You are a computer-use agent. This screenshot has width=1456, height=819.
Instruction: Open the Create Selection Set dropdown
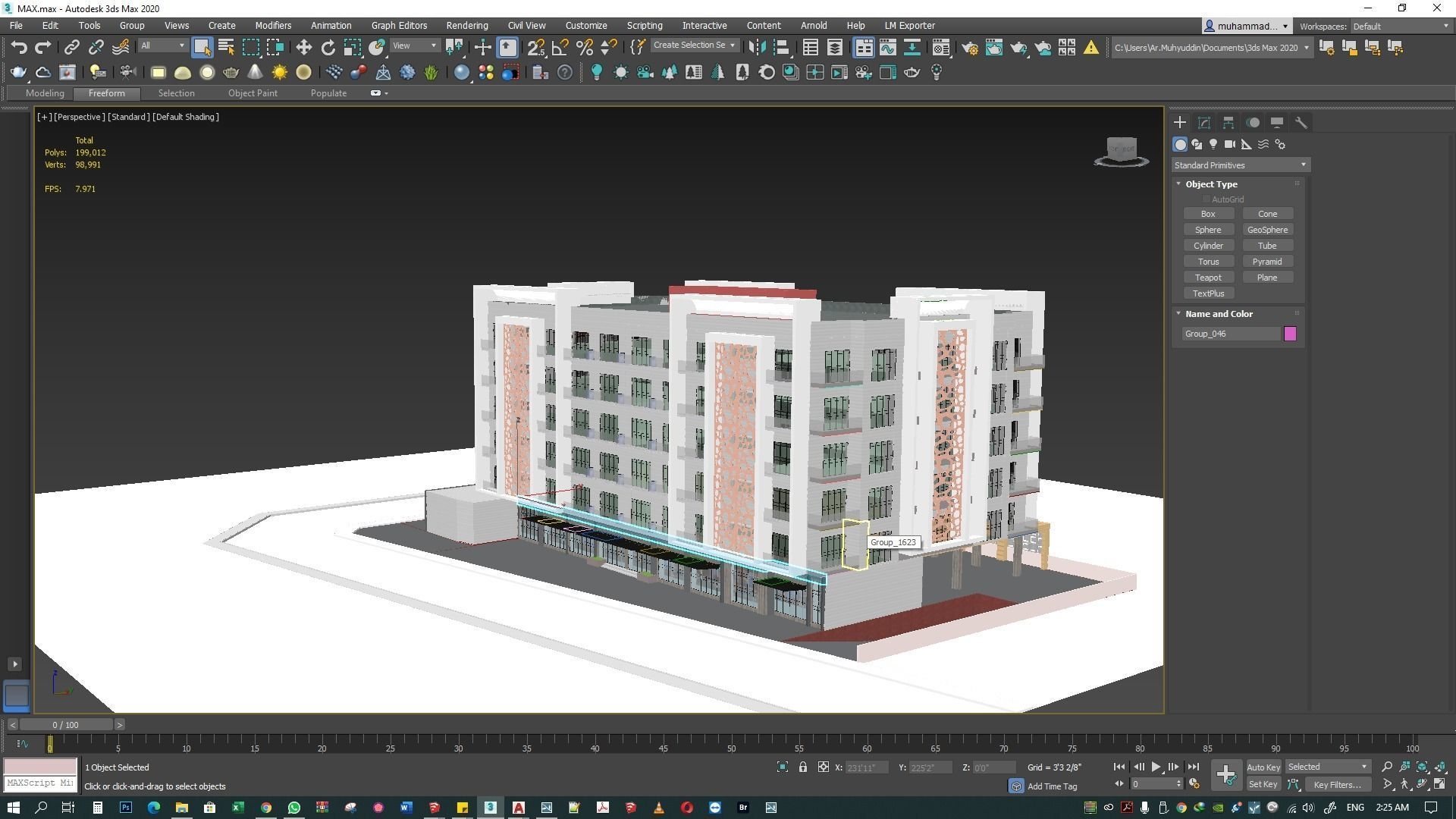(694, 45)
